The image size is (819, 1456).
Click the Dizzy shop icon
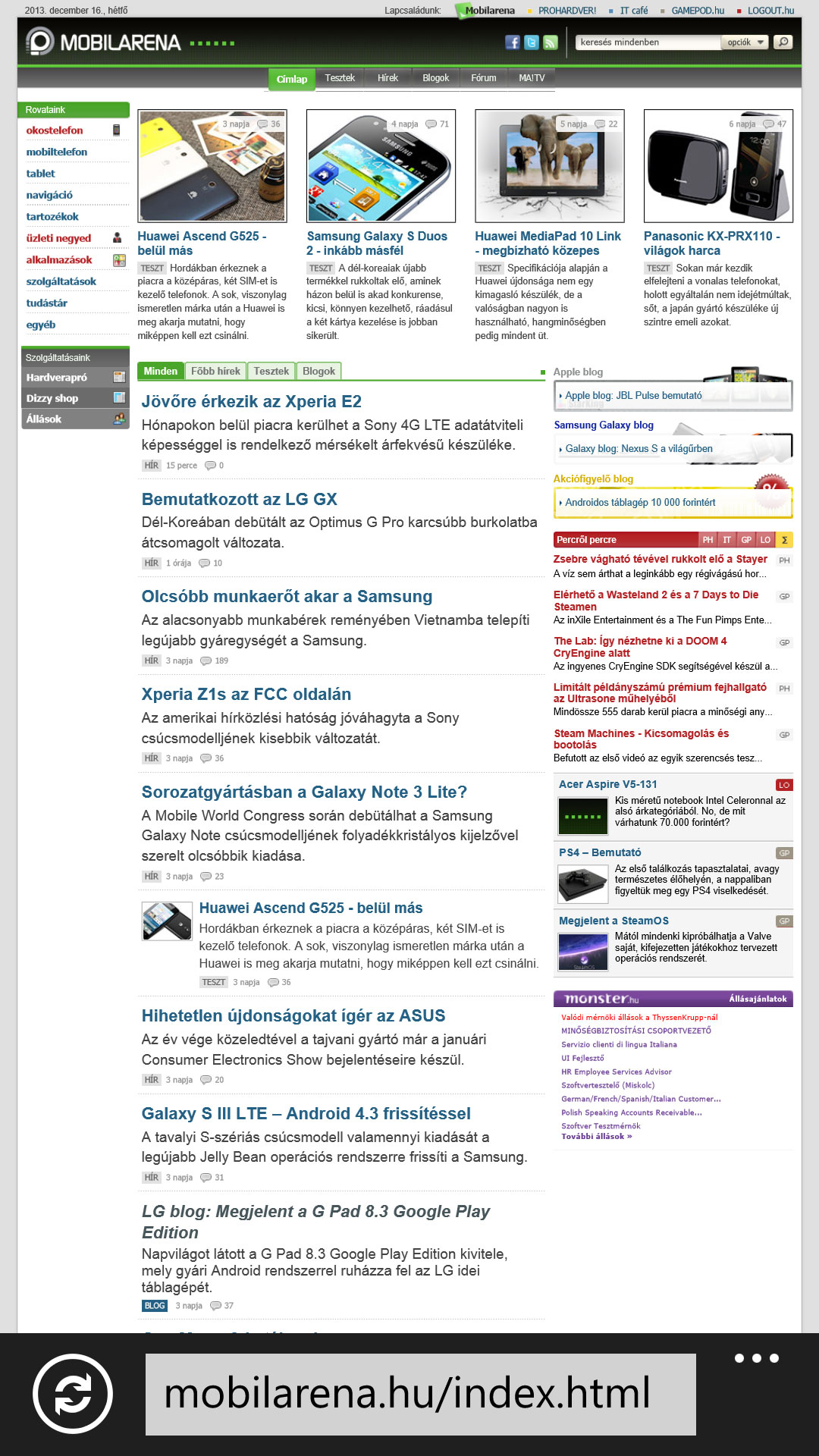[119, 397]
